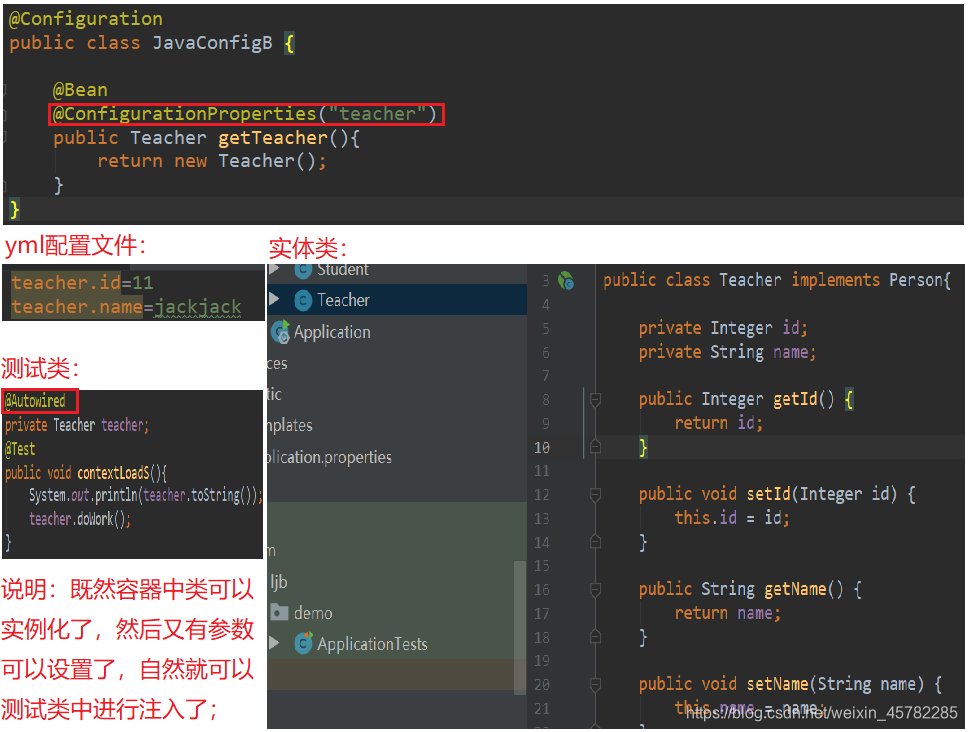968x732 pixels.
Task: Select Student in the project tree
Action: [397, 272]
